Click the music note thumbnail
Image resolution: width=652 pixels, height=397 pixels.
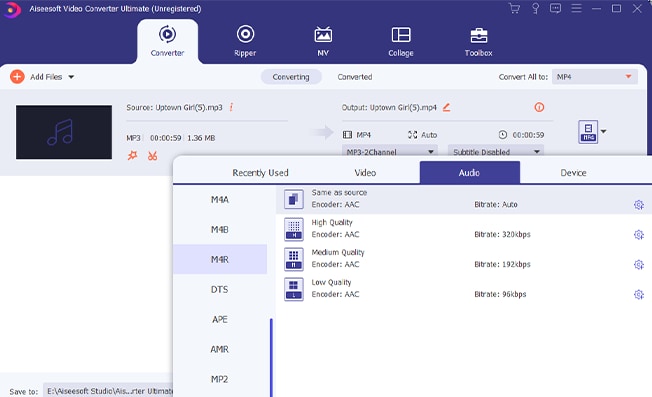(x=64, y=132)
